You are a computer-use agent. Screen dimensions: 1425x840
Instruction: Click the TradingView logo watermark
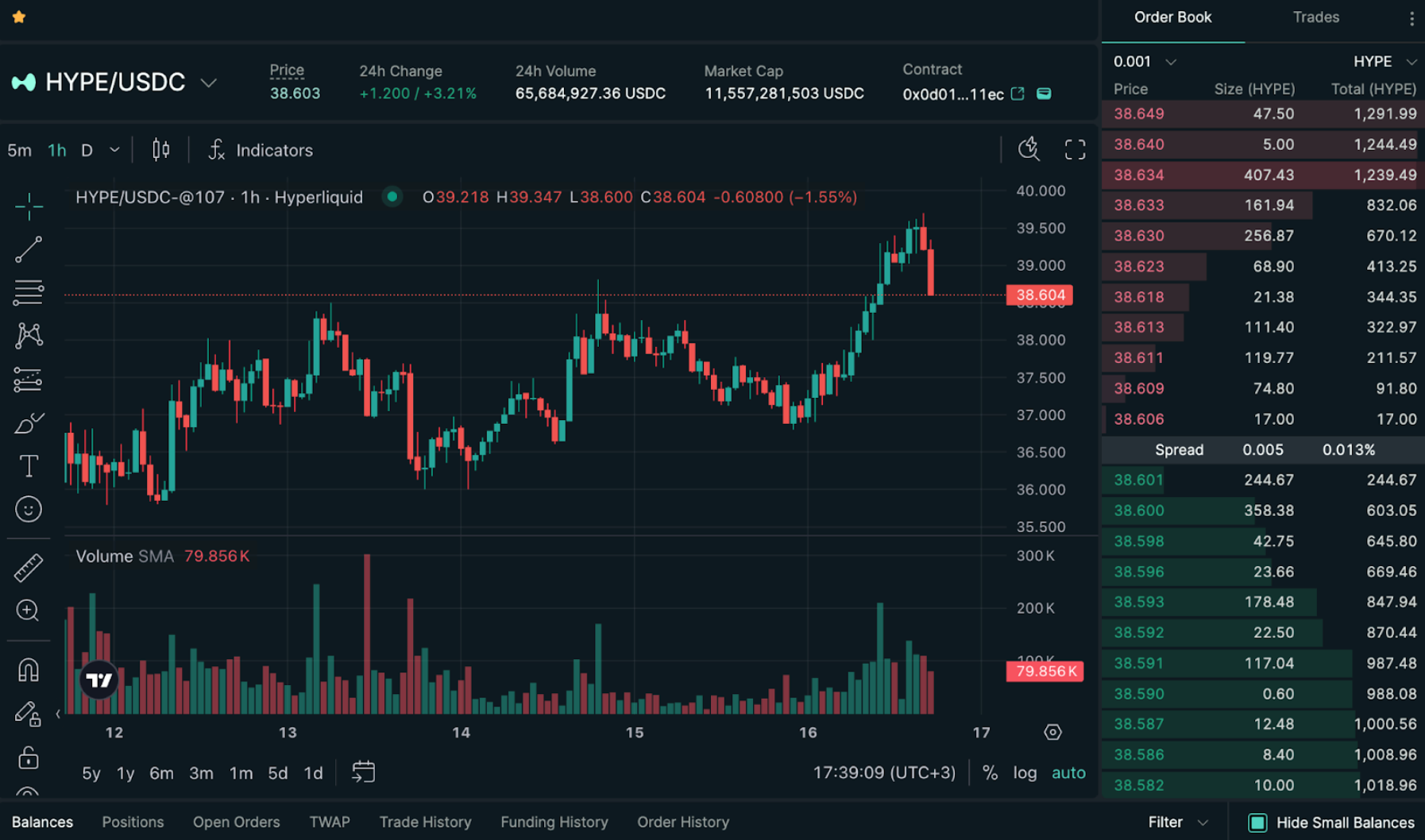pos(98,679)
